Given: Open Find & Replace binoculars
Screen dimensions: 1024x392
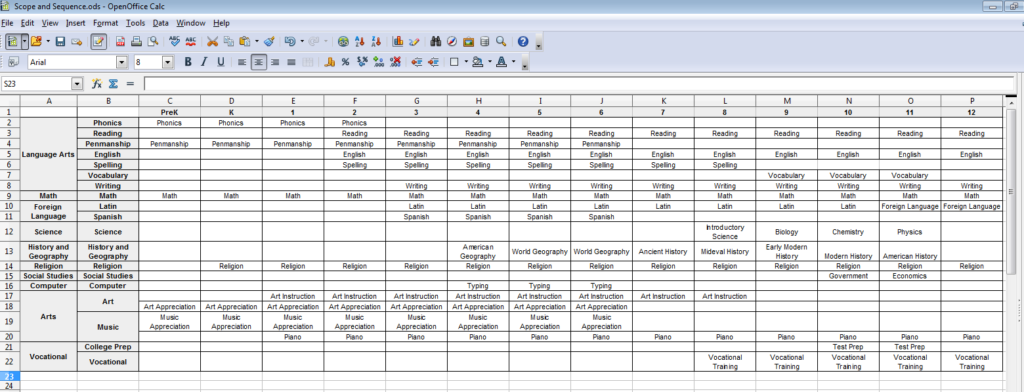Looking at the screenshot, I should (x=436, y=41).
